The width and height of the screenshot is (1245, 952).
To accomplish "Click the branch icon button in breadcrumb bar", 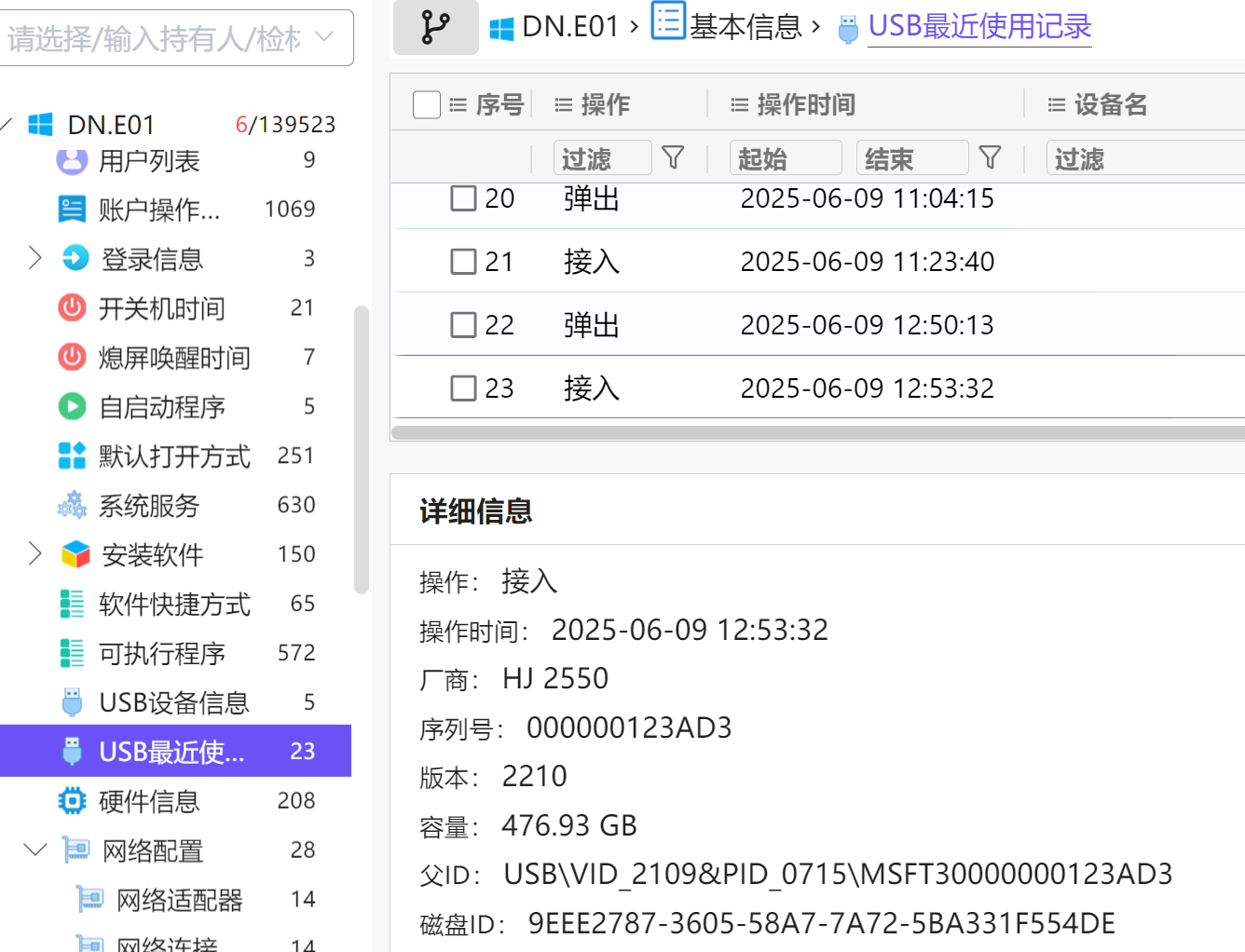I will [x=435, y=27].
